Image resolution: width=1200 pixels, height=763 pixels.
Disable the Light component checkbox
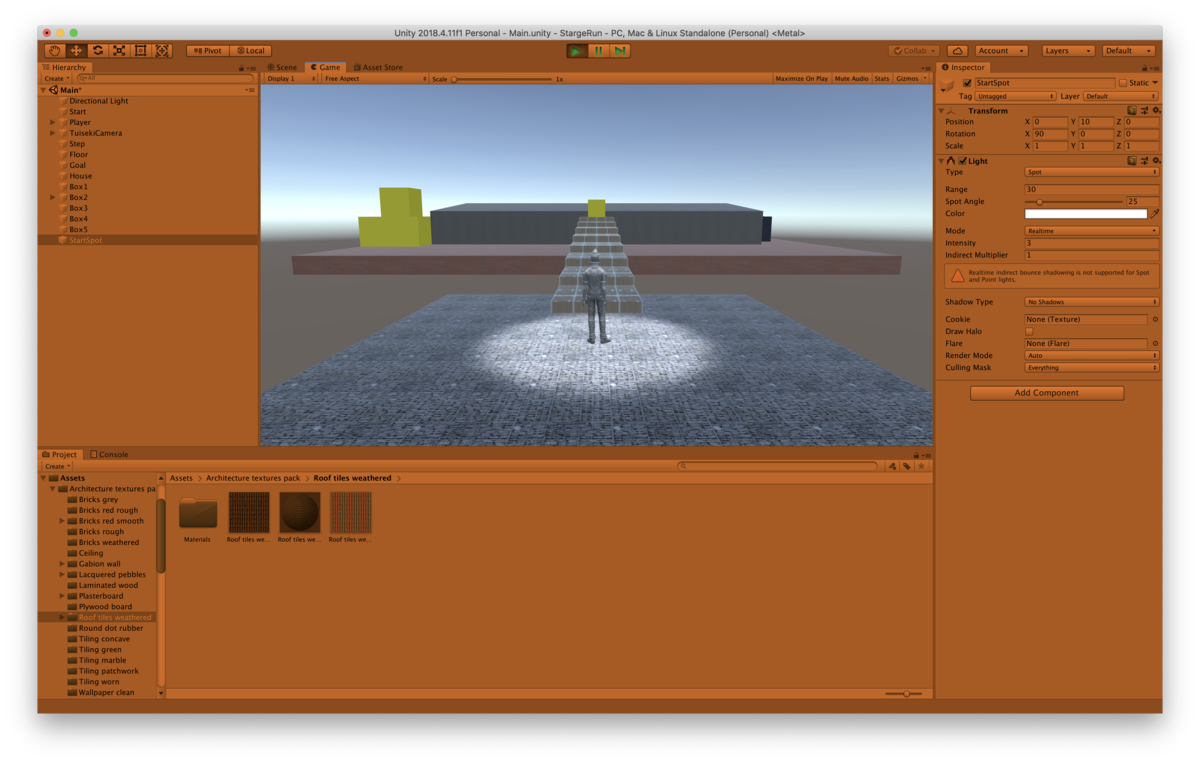(963, 160)
